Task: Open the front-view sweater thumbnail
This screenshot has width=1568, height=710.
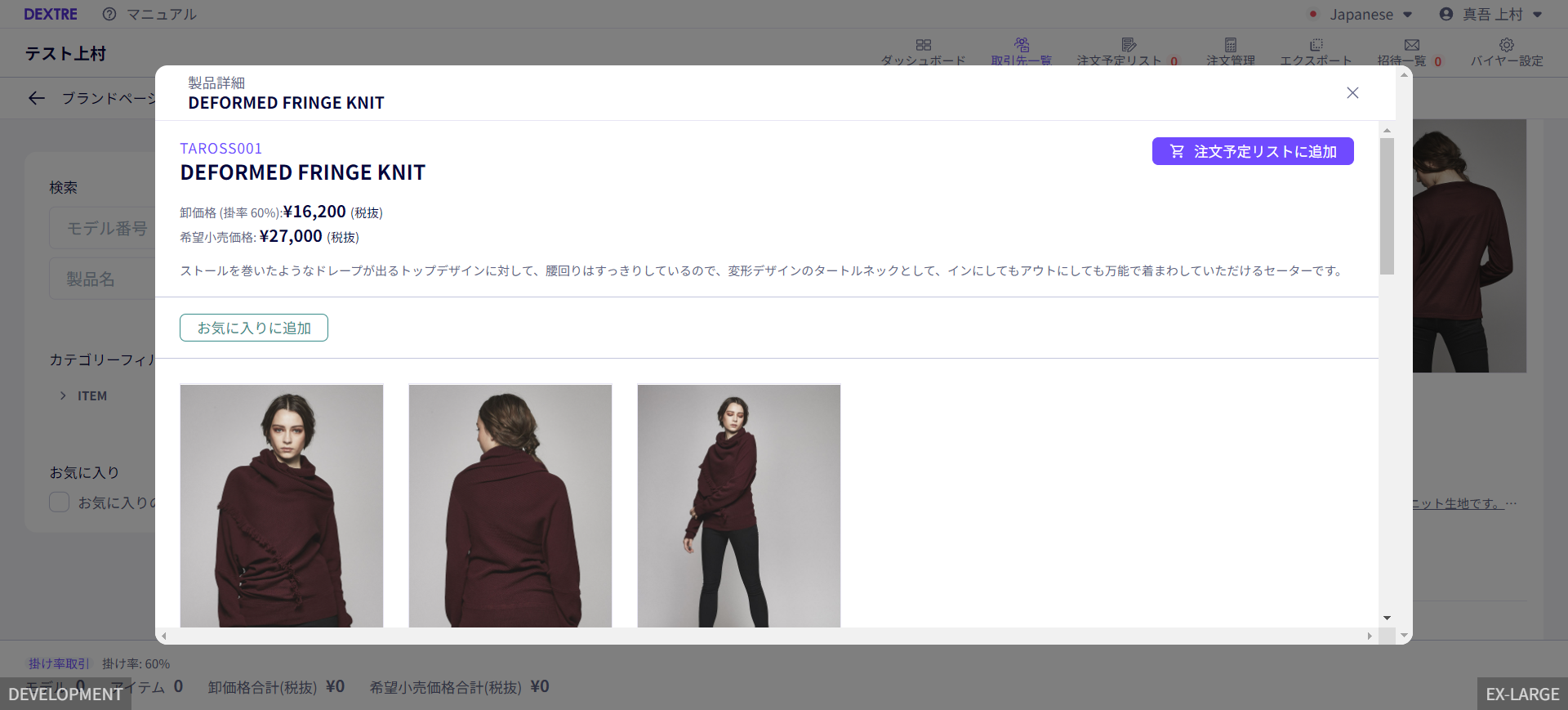Action: (282, 506)
